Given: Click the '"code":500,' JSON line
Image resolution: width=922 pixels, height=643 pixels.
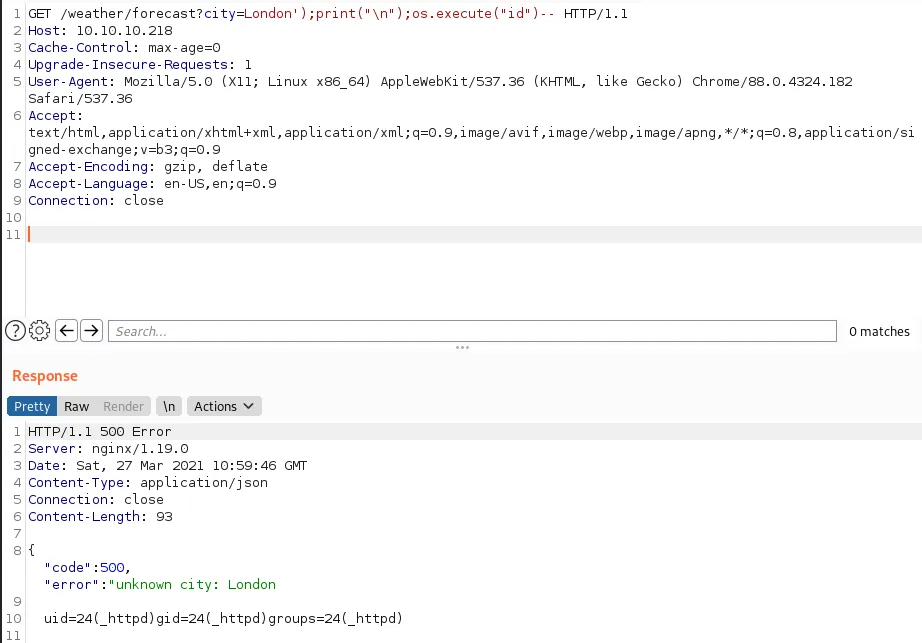Looking at the screenshot, I should (87, 568).
